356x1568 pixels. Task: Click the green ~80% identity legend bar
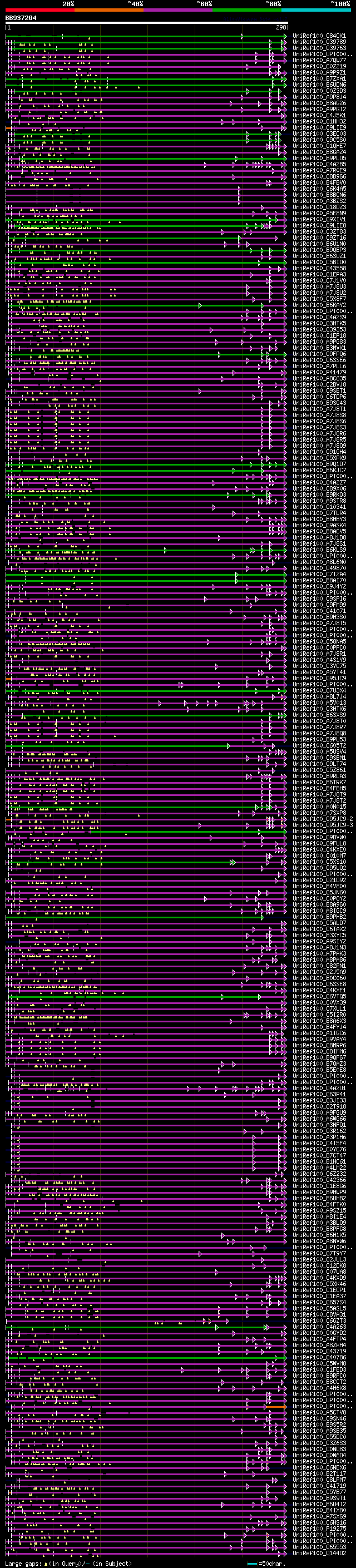(x=247, y=11)
